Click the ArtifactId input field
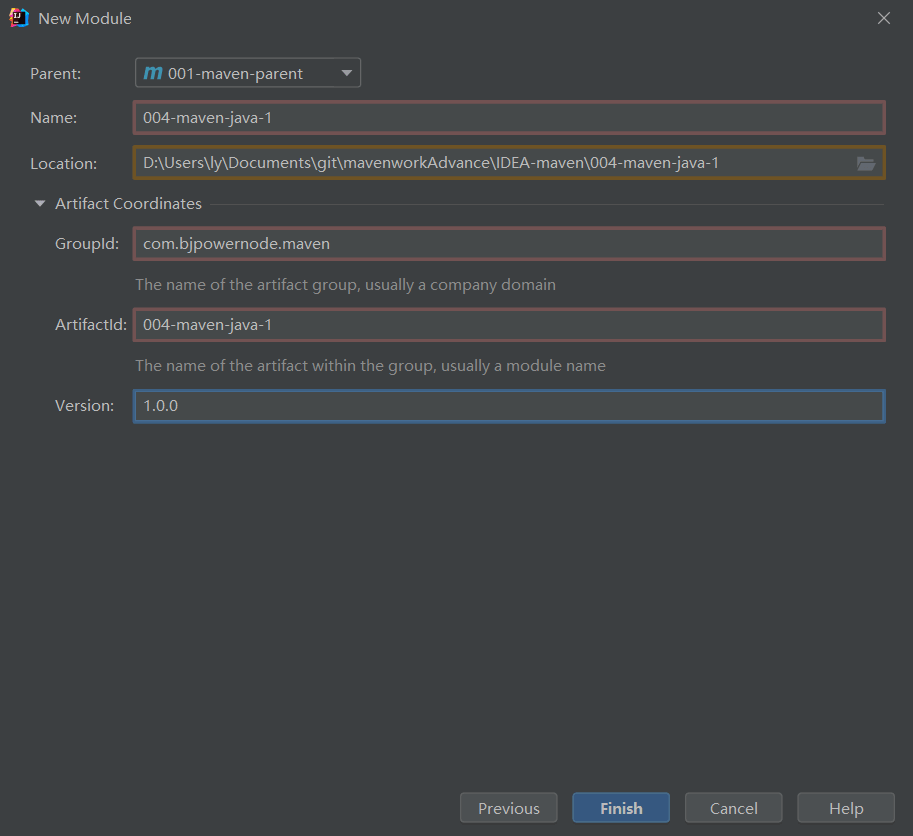 pos(509,325)
